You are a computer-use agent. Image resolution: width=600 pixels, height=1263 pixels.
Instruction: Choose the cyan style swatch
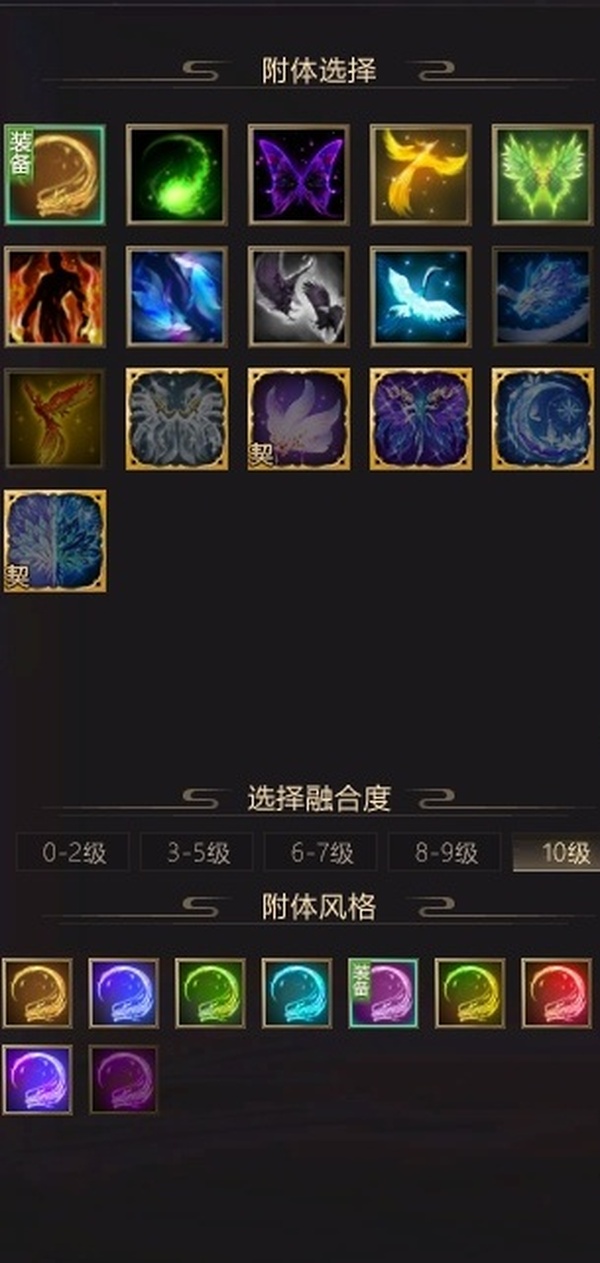[297, 993]
